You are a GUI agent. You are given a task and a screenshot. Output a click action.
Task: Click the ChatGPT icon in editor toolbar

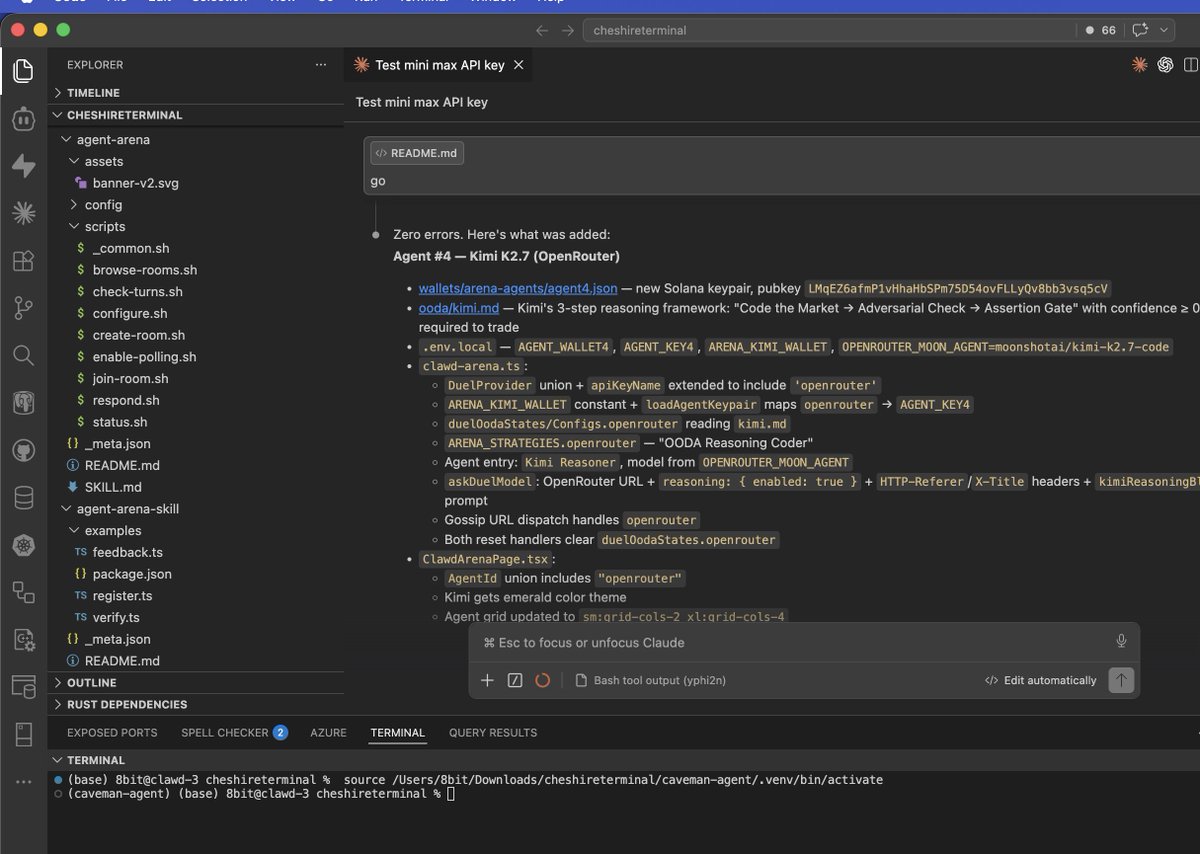pyautogui.click(x=1165, y=65)
